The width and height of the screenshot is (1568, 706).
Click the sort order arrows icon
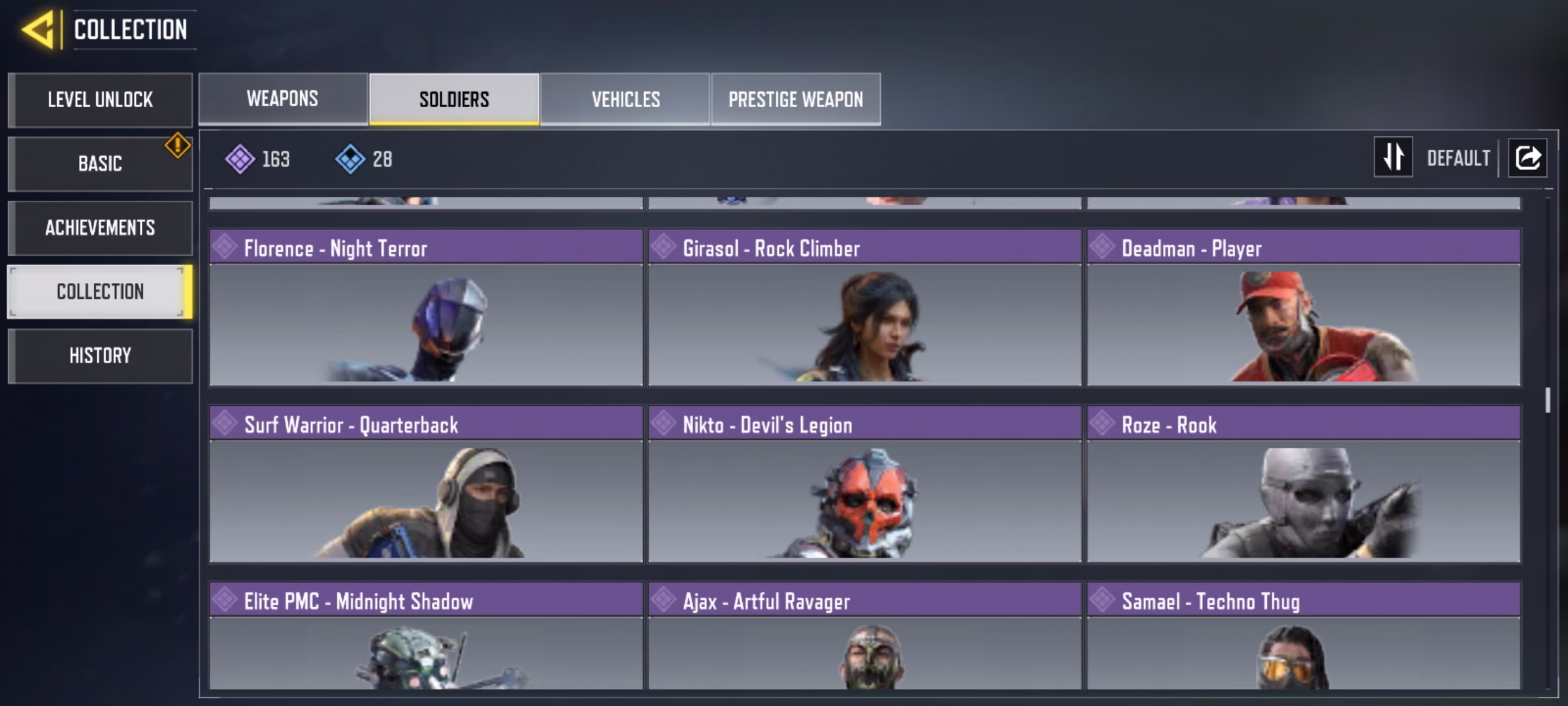pyautogui.click(x=1393, y=157)
